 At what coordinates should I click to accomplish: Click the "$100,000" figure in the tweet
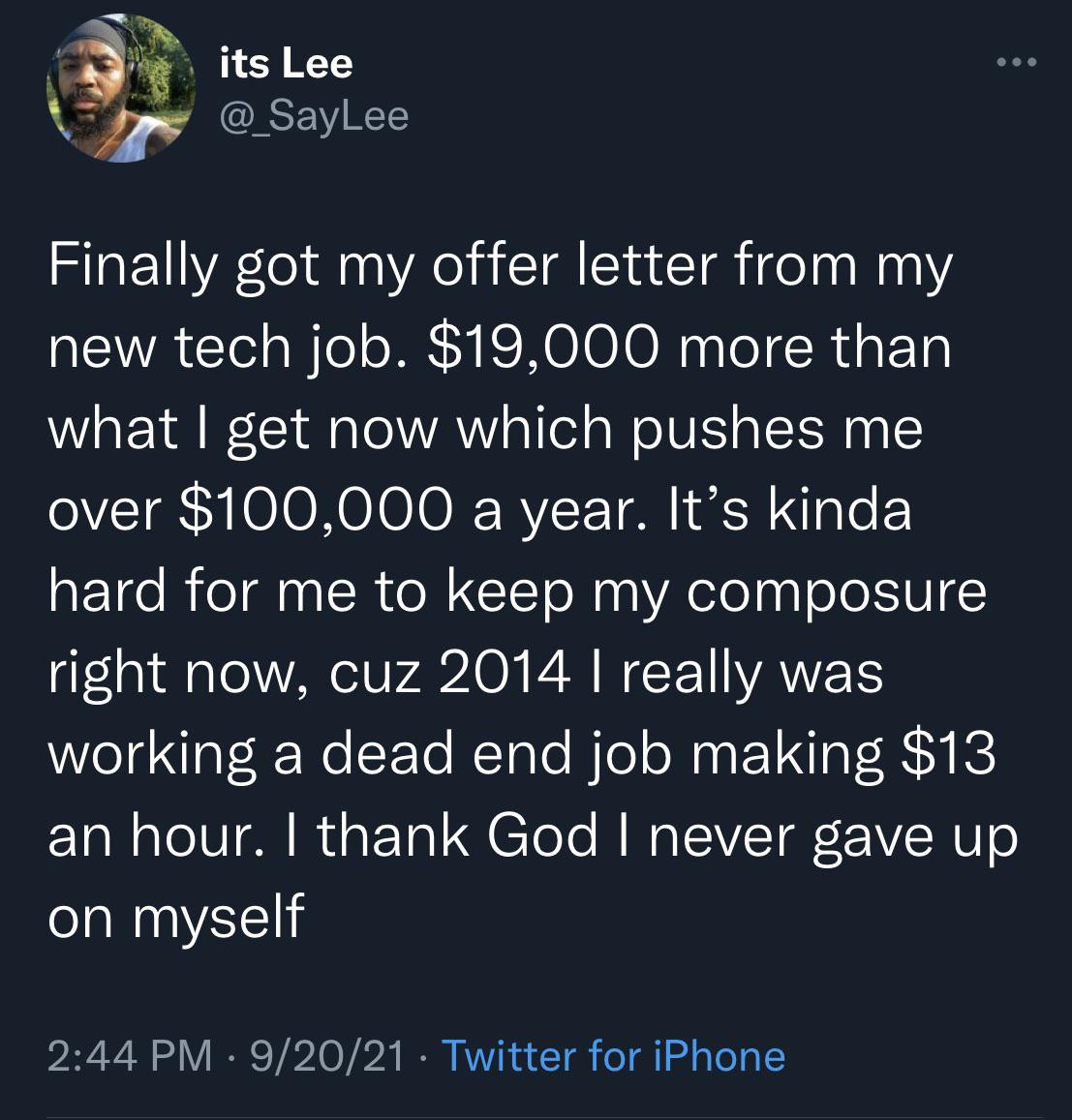click(x=315, y=509)
